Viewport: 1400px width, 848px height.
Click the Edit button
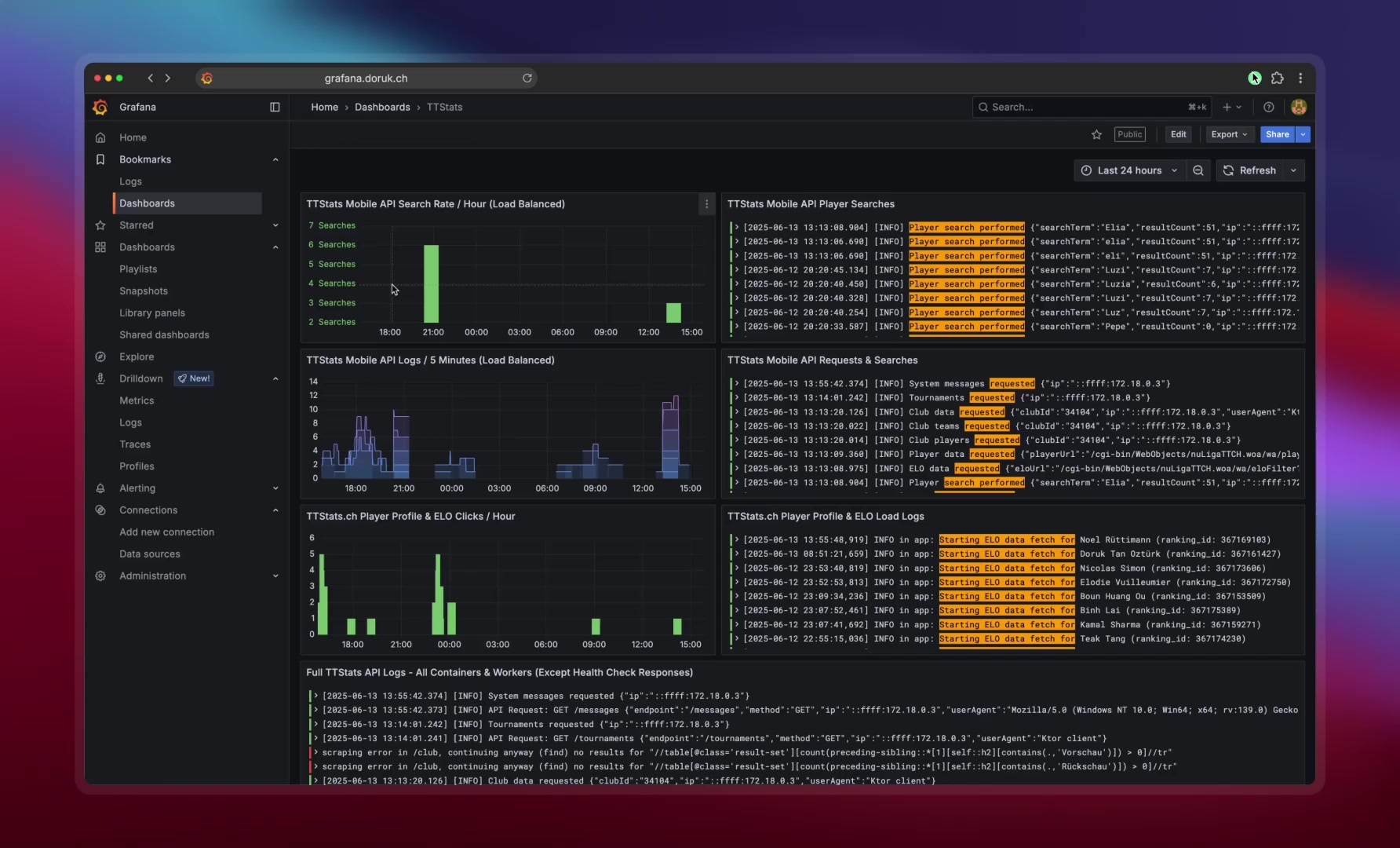1179,135
